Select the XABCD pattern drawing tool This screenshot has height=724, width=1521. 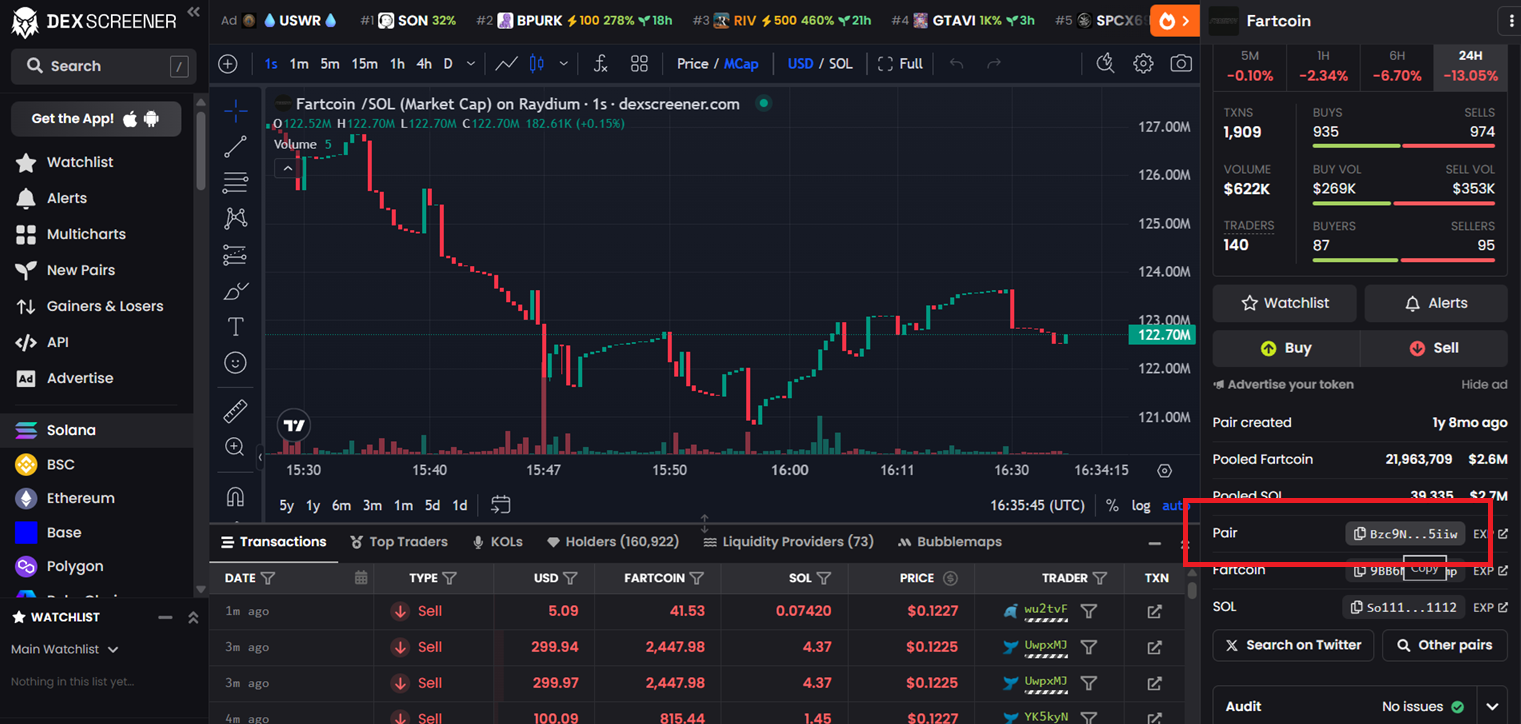pos(236,218)
